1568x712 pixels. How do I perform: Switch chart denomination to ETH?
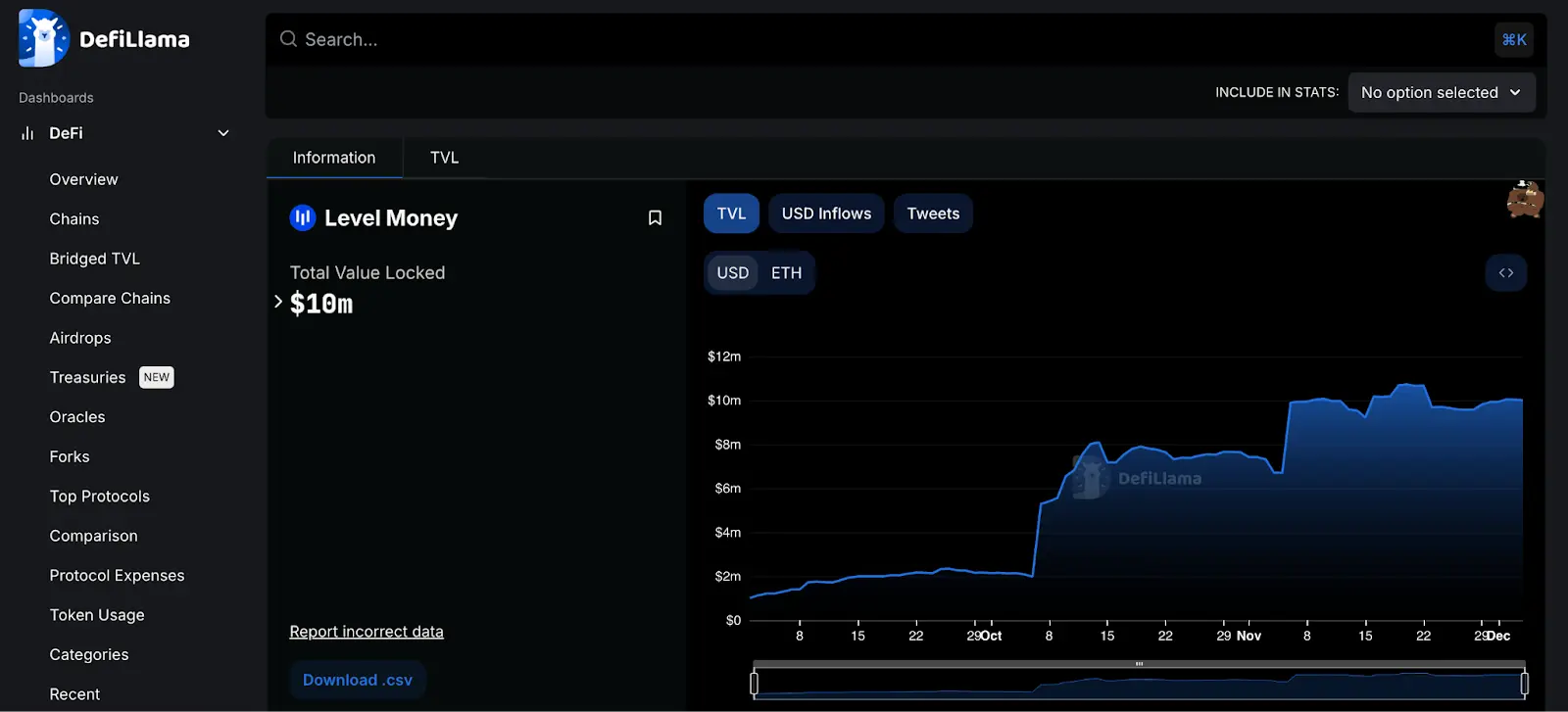786,273
